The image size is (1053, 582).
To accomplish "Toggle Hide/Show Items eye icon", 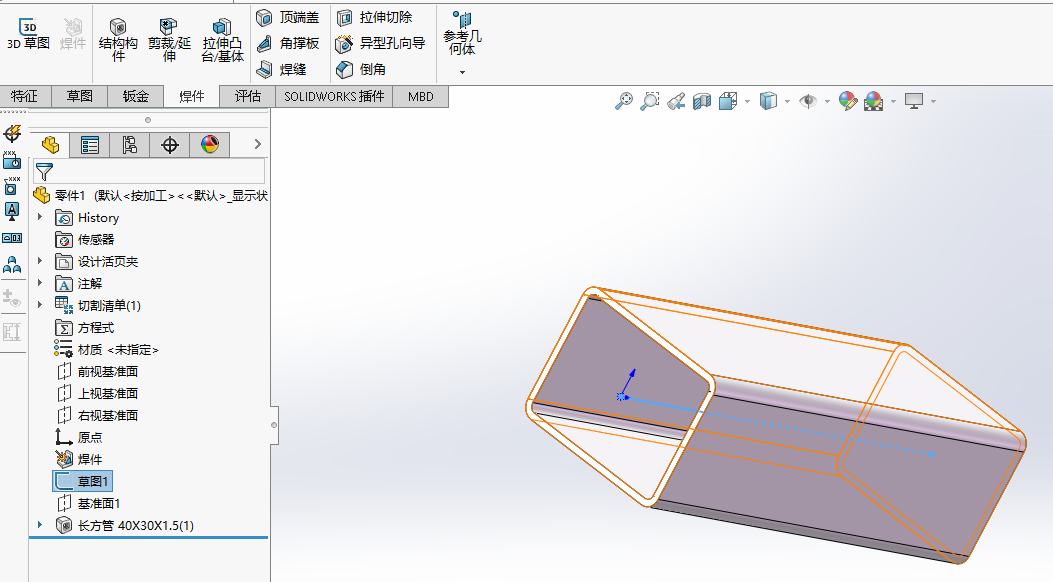I will point(808,101).
